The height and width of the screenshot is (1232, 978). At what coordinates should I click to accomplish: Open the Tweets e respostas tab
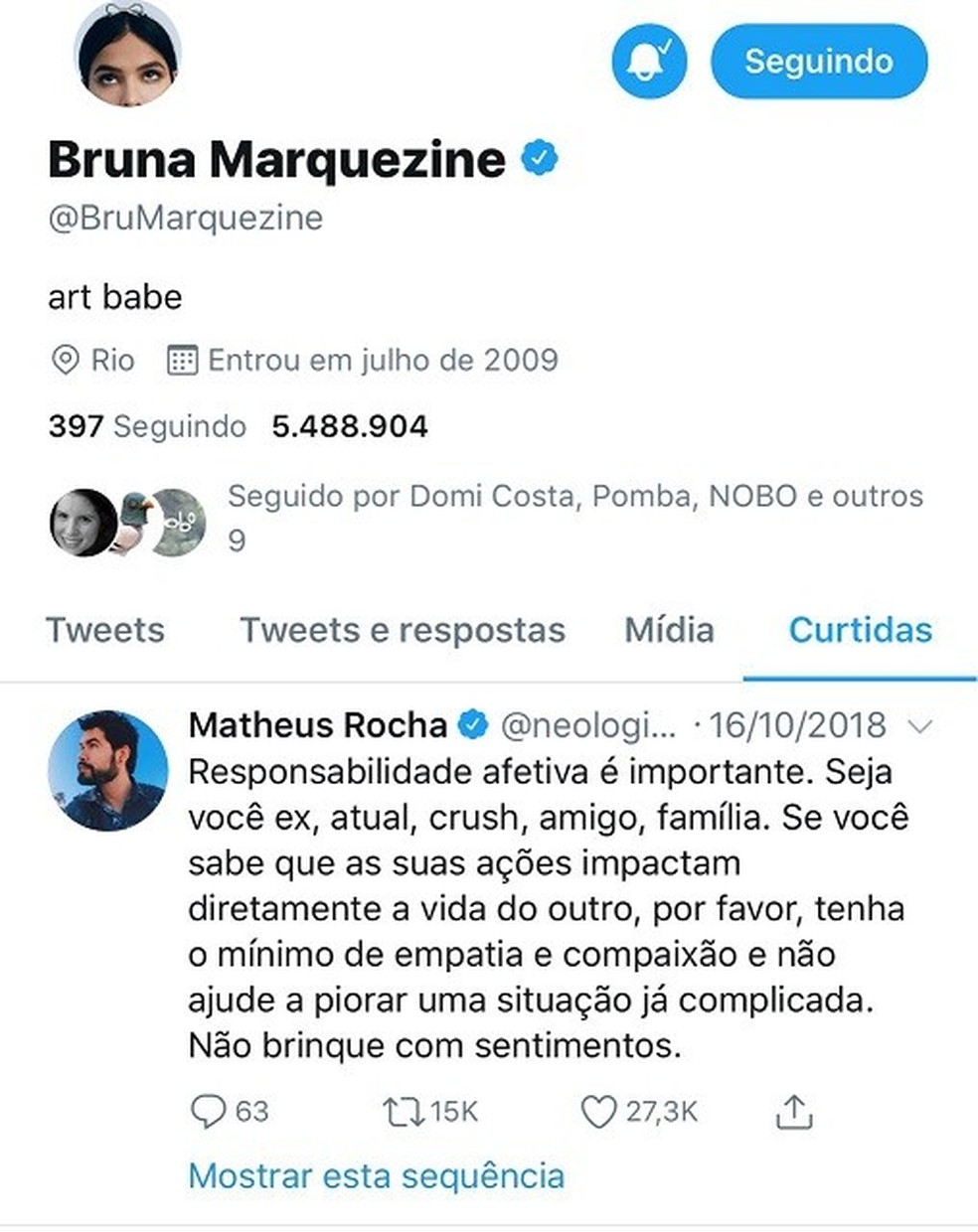pyautogui.click(x=402, y=631)
